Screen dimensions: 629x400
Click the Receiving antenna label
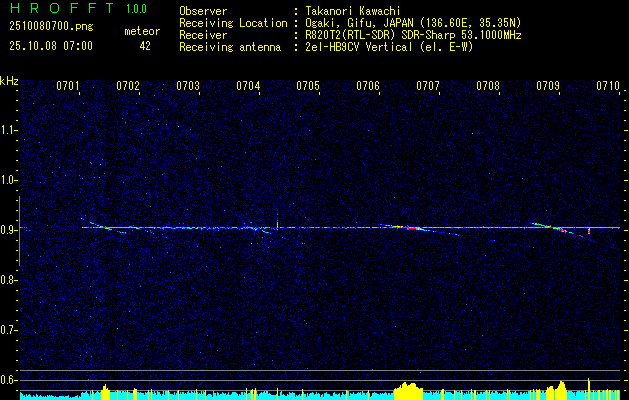click(x=230, y=47)
